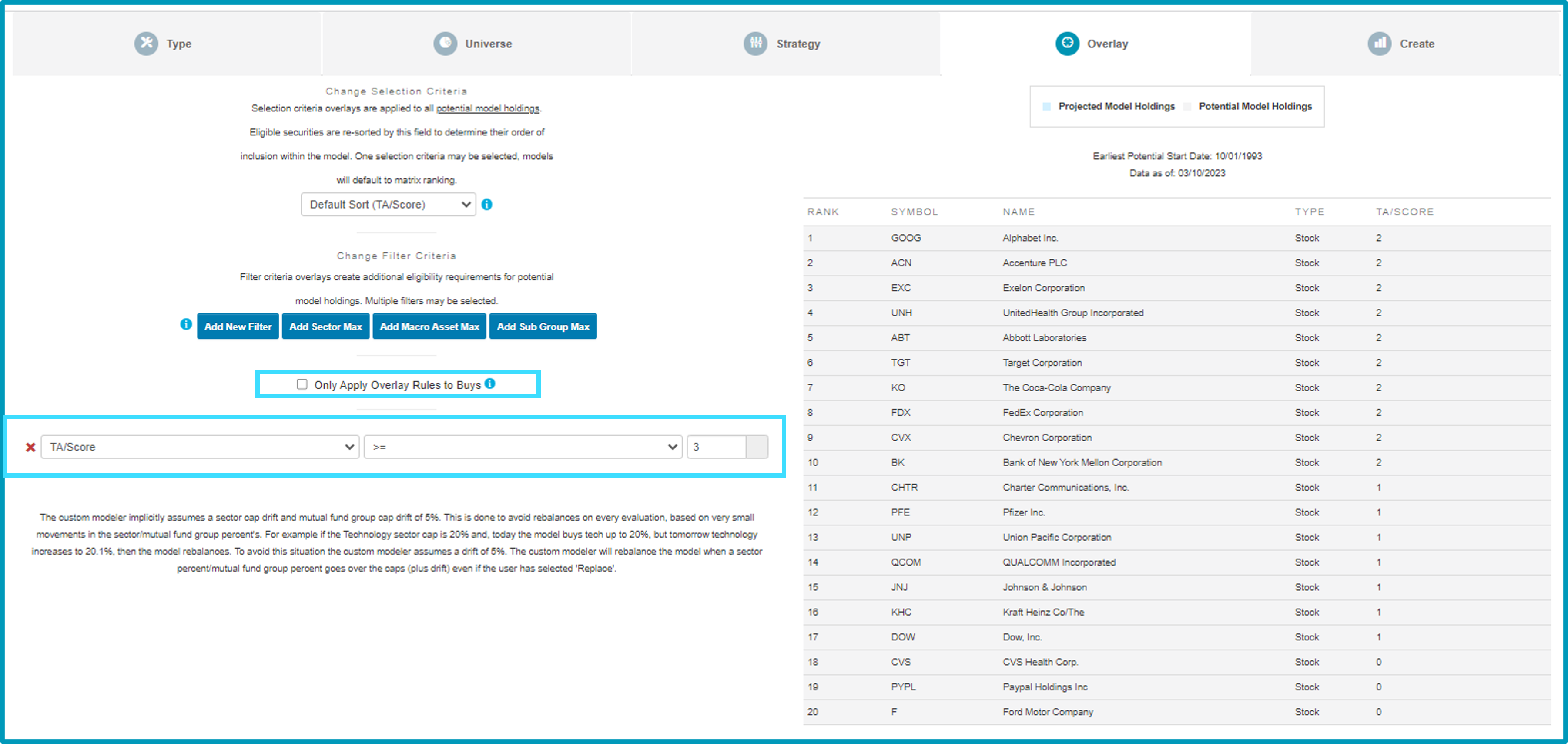Click the Strategy step sliders icon
Screen dimensions: 1568x744
pyautogui.click(x=755, y=43)
